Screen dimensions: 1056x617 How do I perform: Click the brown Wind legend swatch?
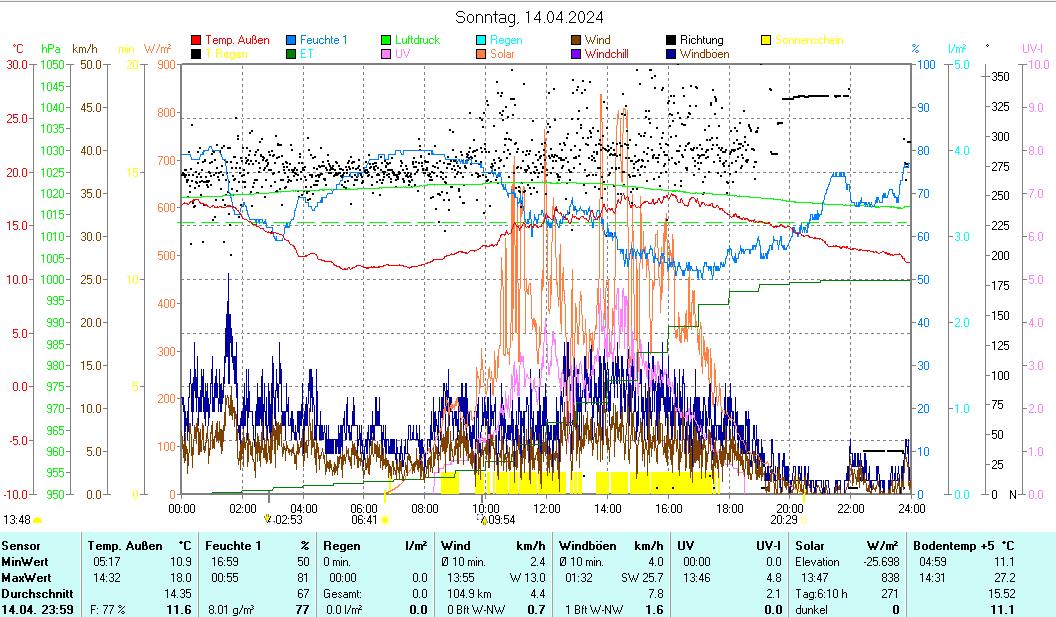[576, 40]
